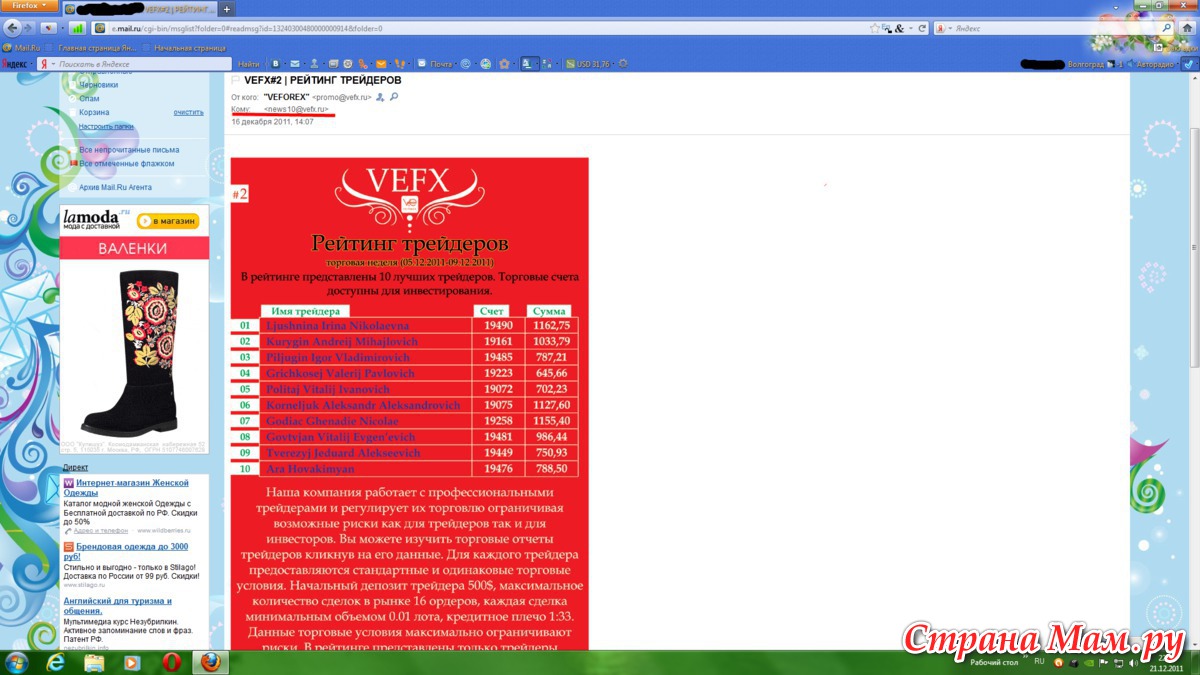Screen dimensions: 1200x675
Task: Select the VEFX#2 РЕЙТИНГ browser tab
Action: pos(141,8)
